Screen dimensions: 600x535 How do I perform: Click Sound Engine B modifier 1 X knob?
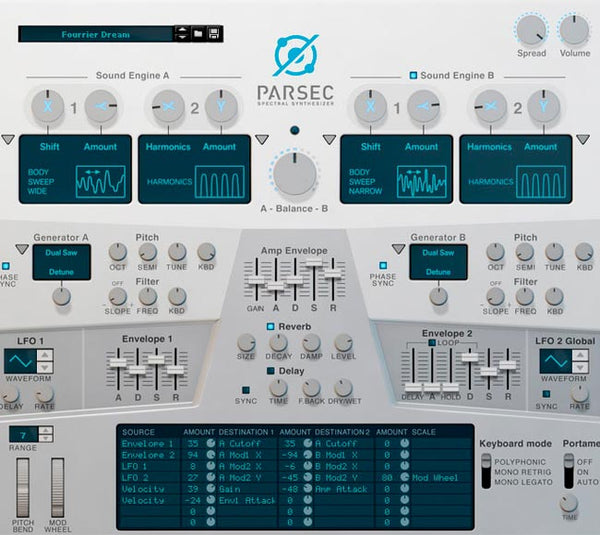point(370,106)
